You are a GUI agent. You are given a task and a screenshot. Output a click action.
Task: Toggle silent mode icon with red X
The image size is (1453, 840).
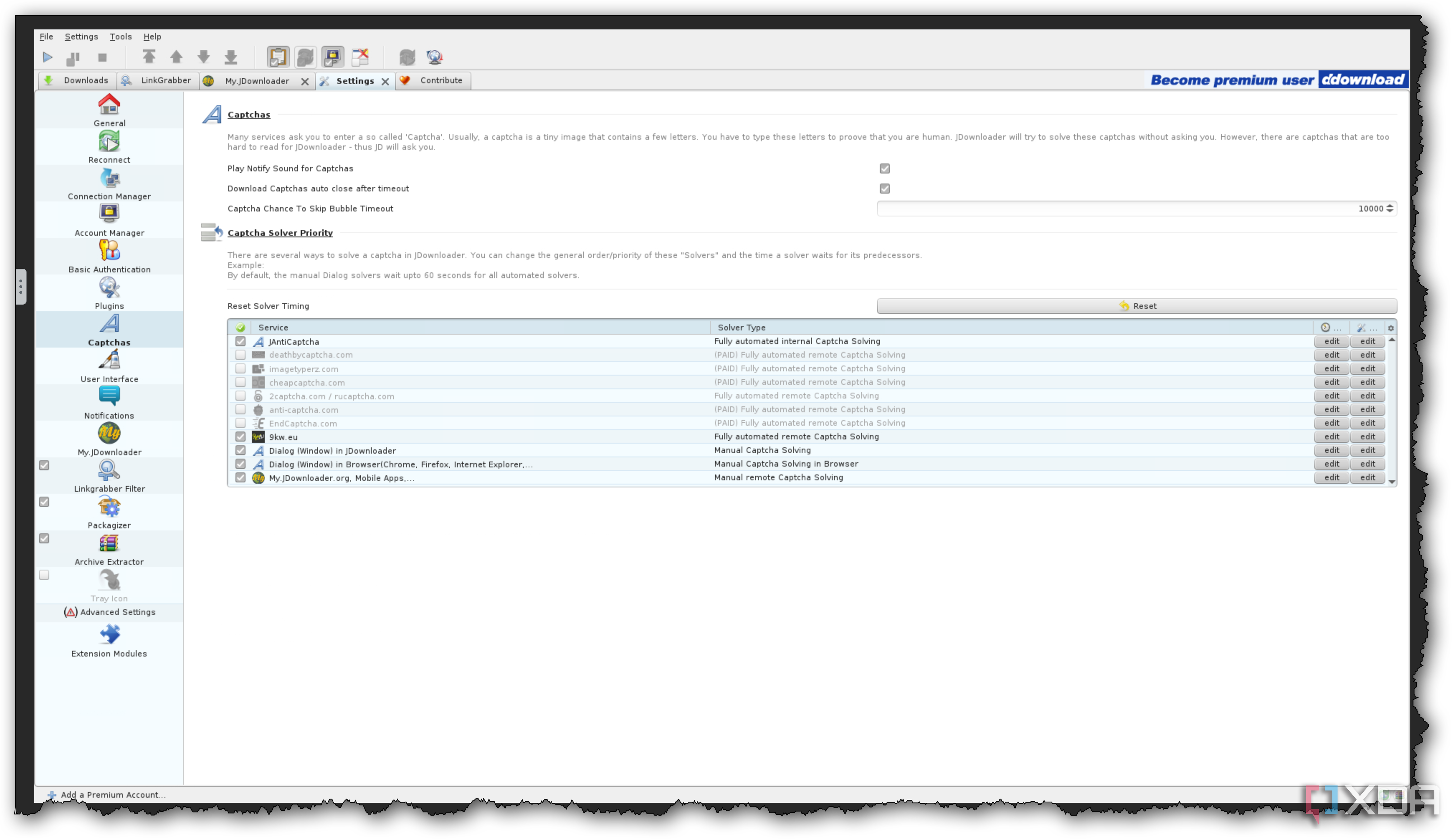click(x=360, y=57)
